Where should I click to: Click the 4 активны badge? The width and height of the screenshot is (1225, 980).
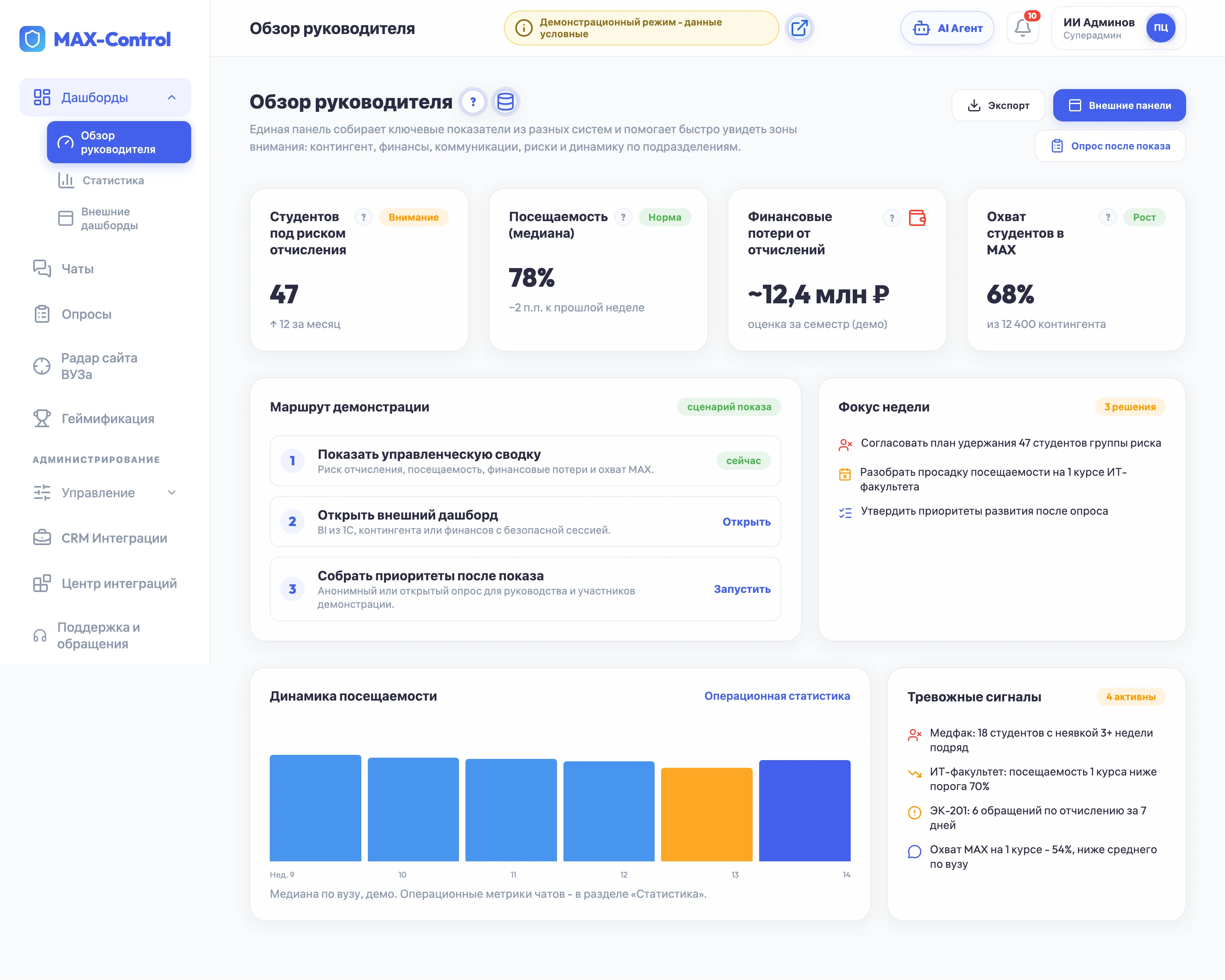tap(1131, 697)
